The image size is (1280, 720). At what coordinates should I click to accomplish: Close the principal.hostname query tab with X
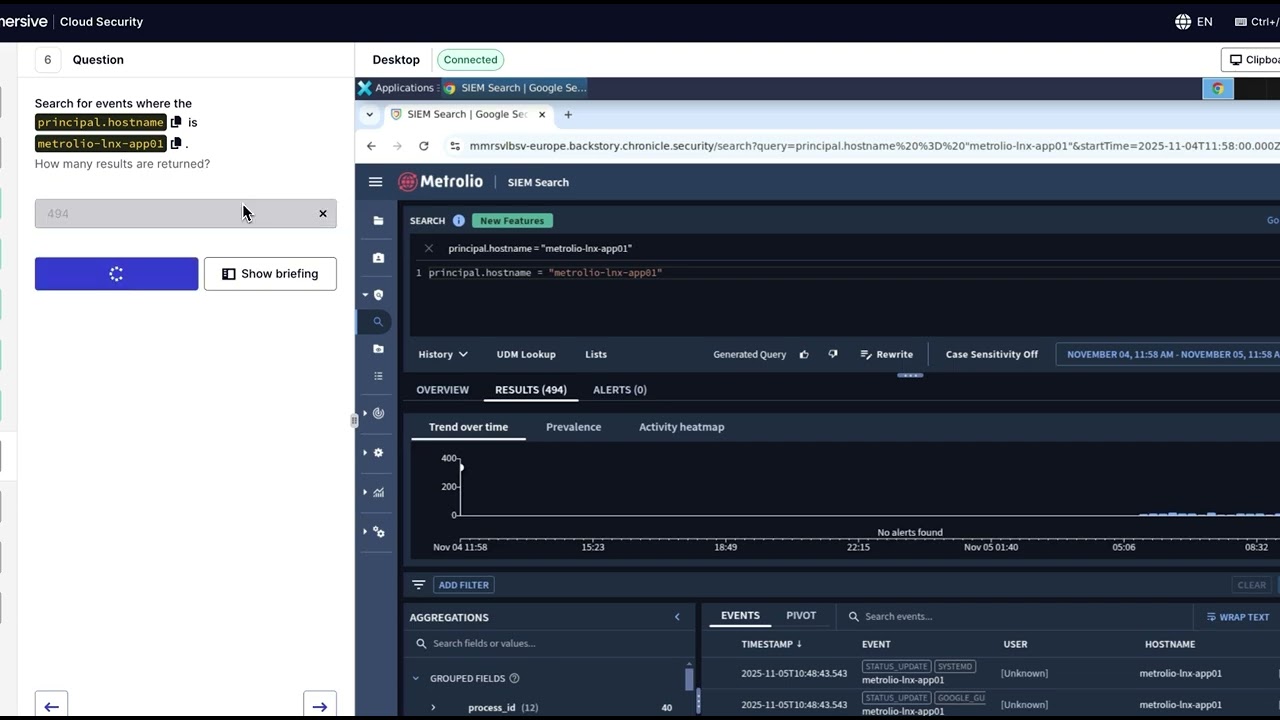428,248
